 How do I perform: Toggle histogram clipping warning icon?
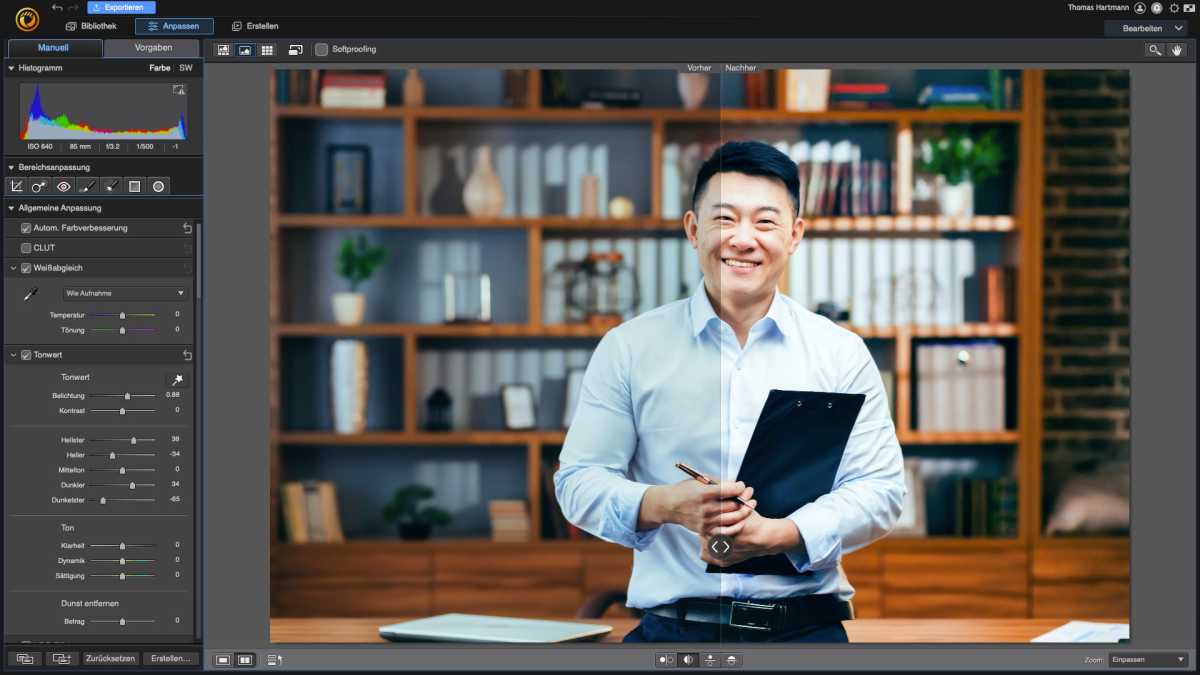click(x=179, y=90)
